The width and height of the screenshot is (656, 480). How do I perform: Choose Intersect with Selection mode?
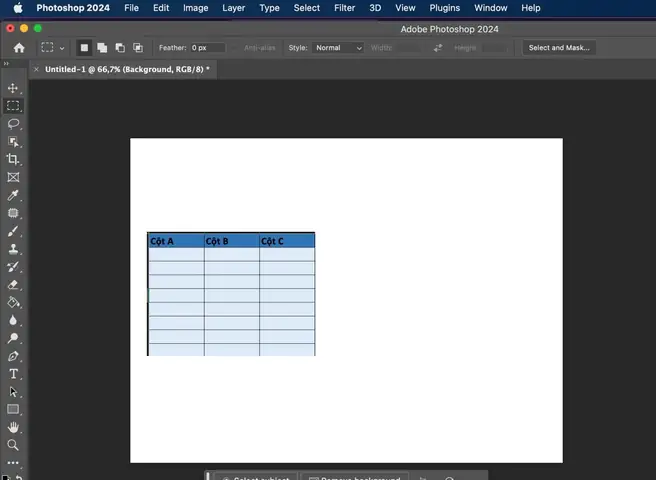coord(138,48)
